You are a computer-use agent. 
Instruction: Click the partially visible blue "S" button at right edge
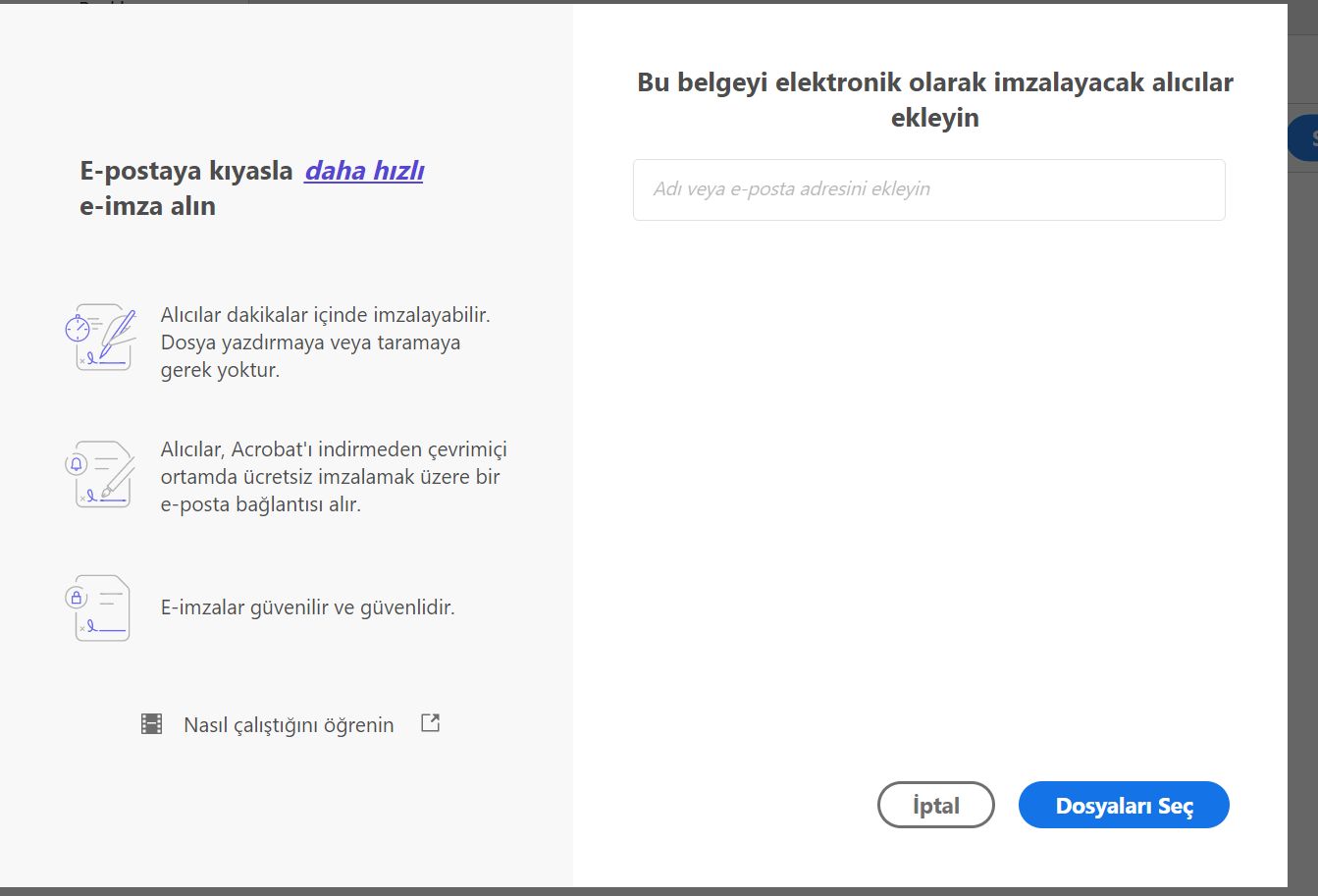[x=1309, y=137]
